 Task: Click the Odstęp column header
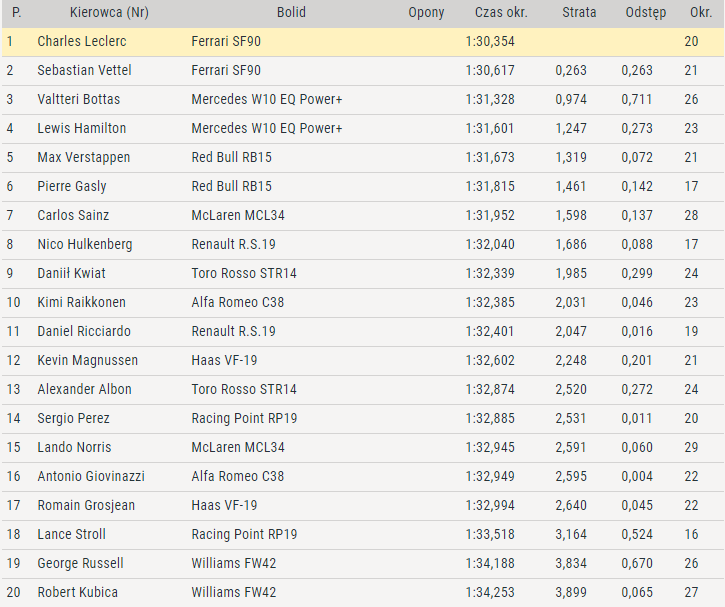coord(645,12)
